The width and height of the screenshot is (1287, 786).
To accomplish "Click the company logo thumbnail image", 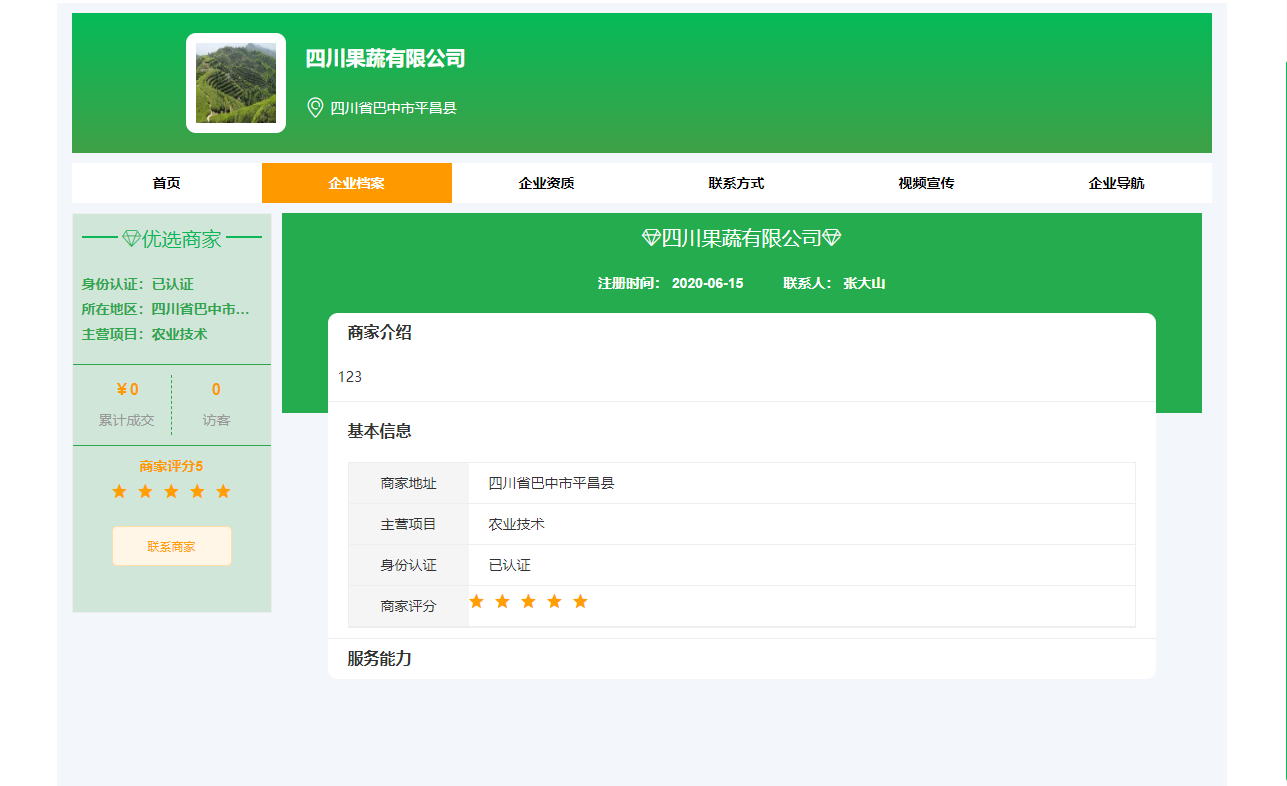I will 236,83.
